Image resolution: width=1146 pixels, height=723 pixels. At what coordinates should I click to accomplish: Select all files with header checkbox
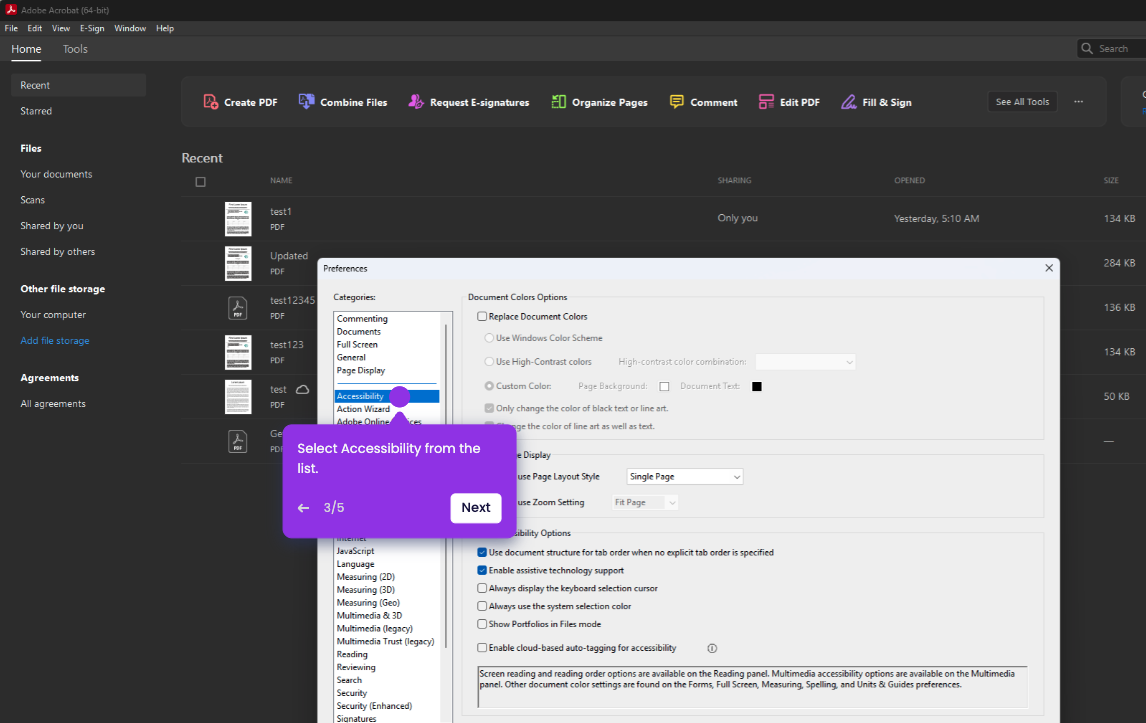coord(200,182)
